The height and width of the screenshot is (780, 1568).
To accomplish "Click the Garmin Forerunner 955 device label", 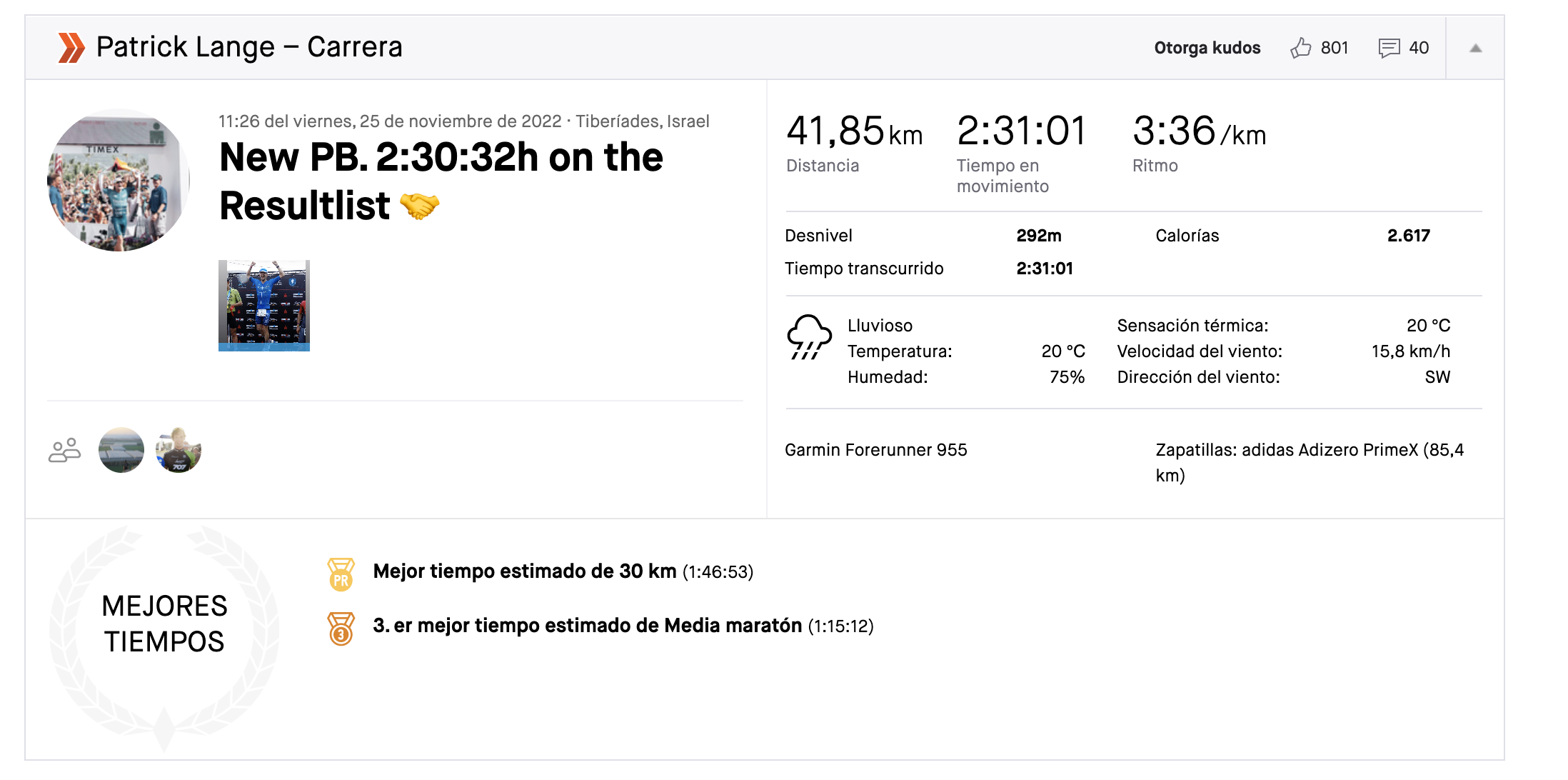I will click(x=876, y=450).
